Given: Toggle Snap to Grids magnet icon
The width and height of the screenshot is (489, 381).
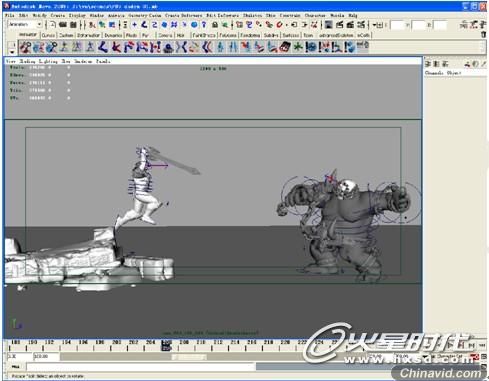Looking at the screenshot, I should pyautogui.click(x=239, y=25).
